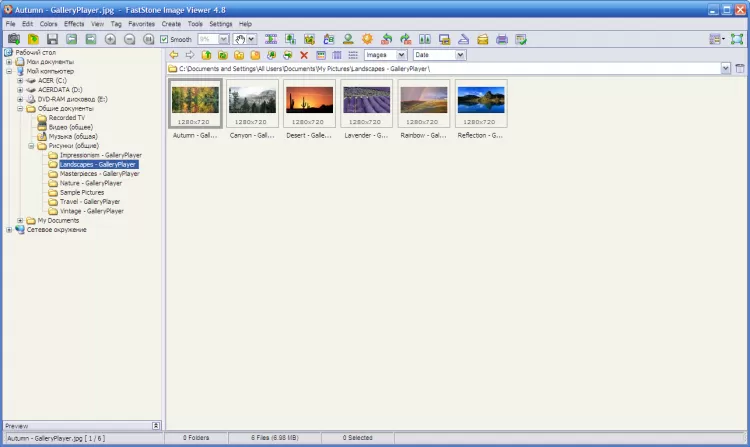This screenshot has height=447, width=750.
Task: Open the Effects menu
Action: (x=74, y=23)
